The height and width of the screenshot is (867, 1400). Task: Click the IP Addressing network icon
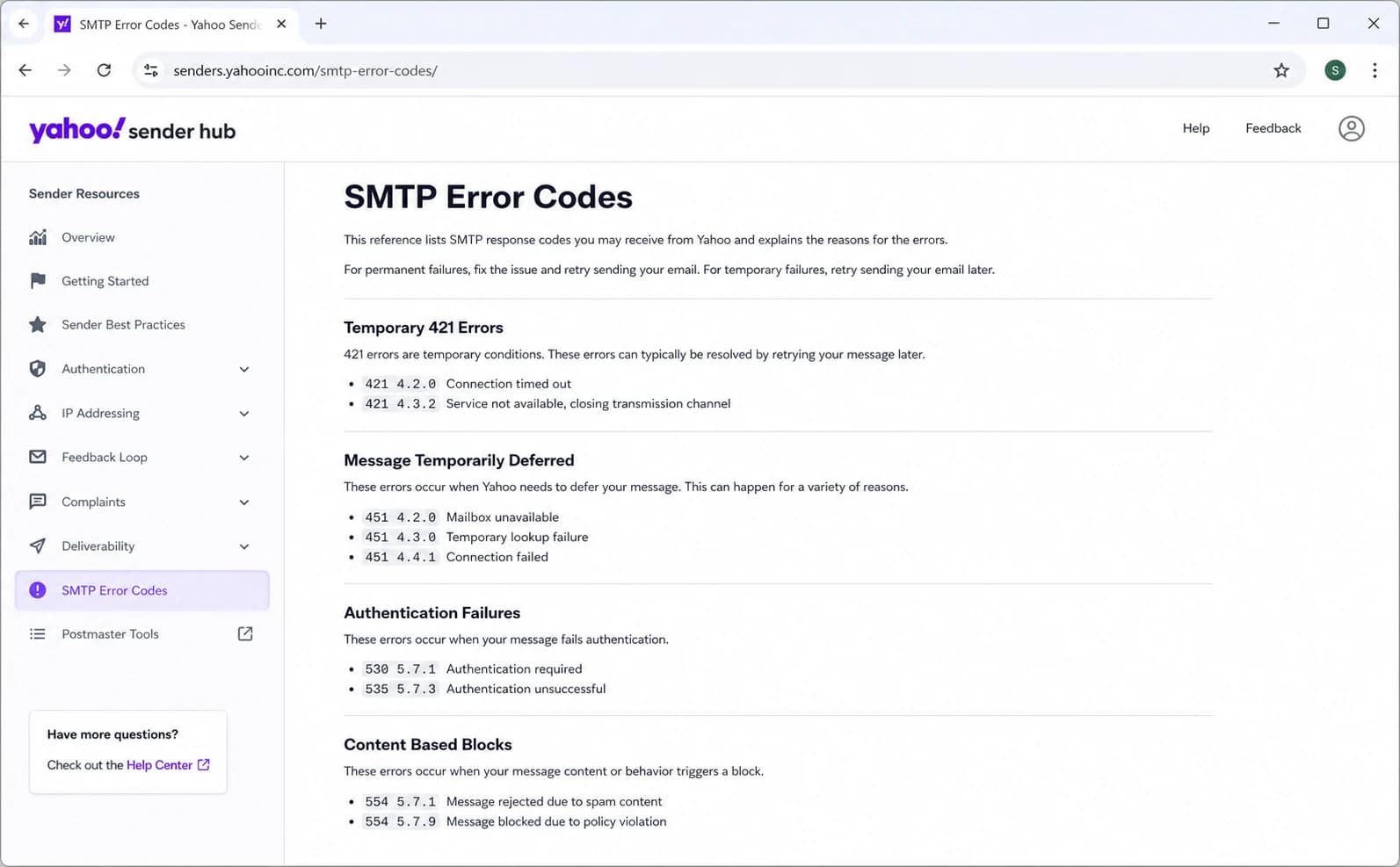click(x=38, y=413)
